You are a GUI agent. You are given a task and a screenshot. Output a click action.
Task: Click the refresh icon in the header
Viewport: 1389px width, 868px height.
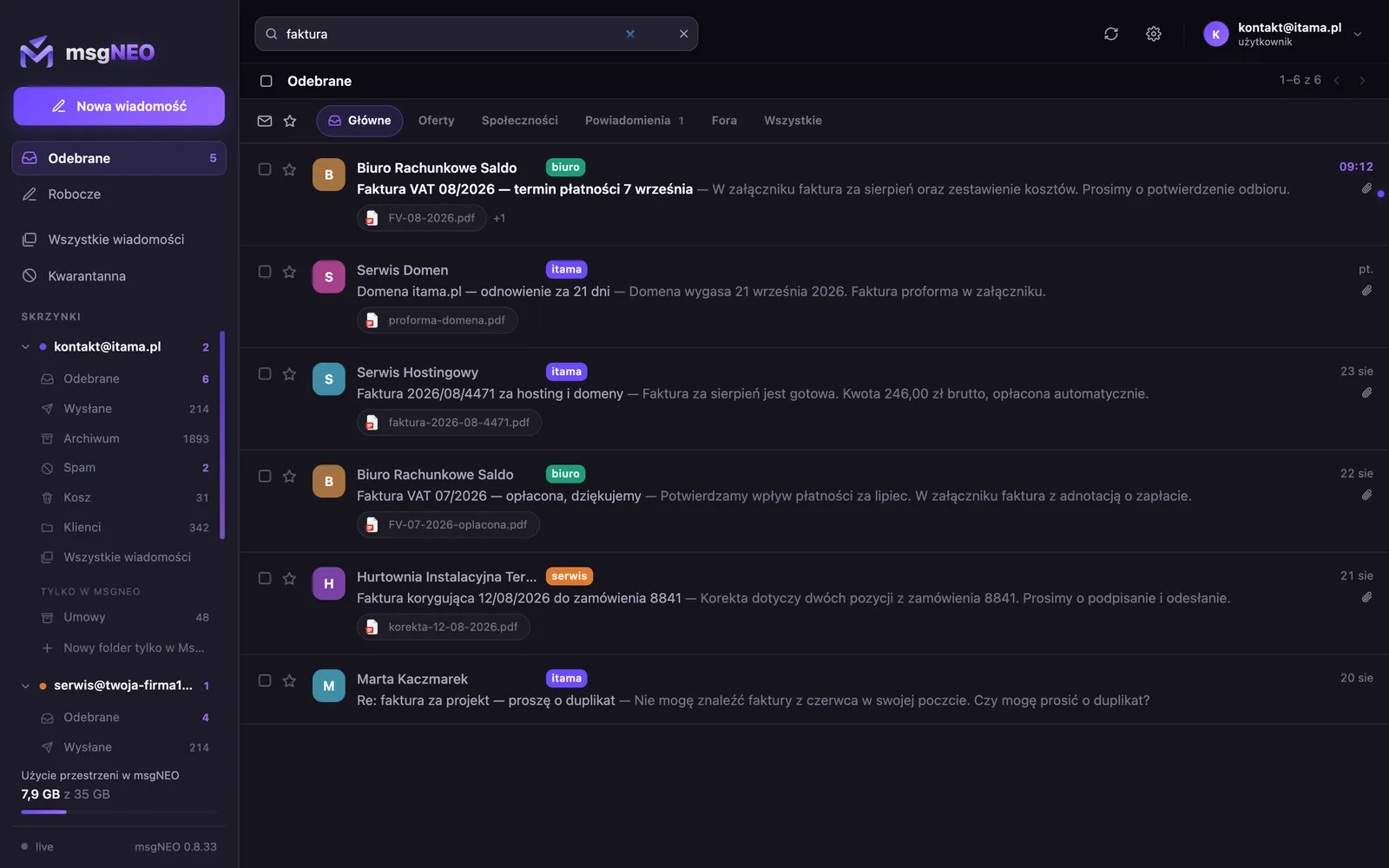pyautogui.click(x=1110, y=34)
